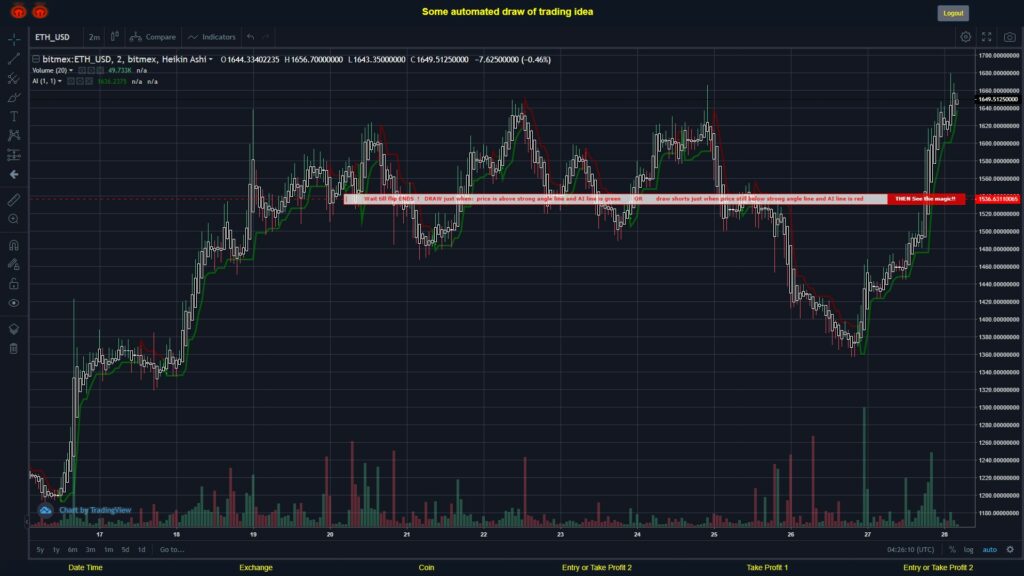Toggle magnet mode in left sidebar
This screenshot has height=576, width=1024.
pyautogui.click(x=14, y=245)
